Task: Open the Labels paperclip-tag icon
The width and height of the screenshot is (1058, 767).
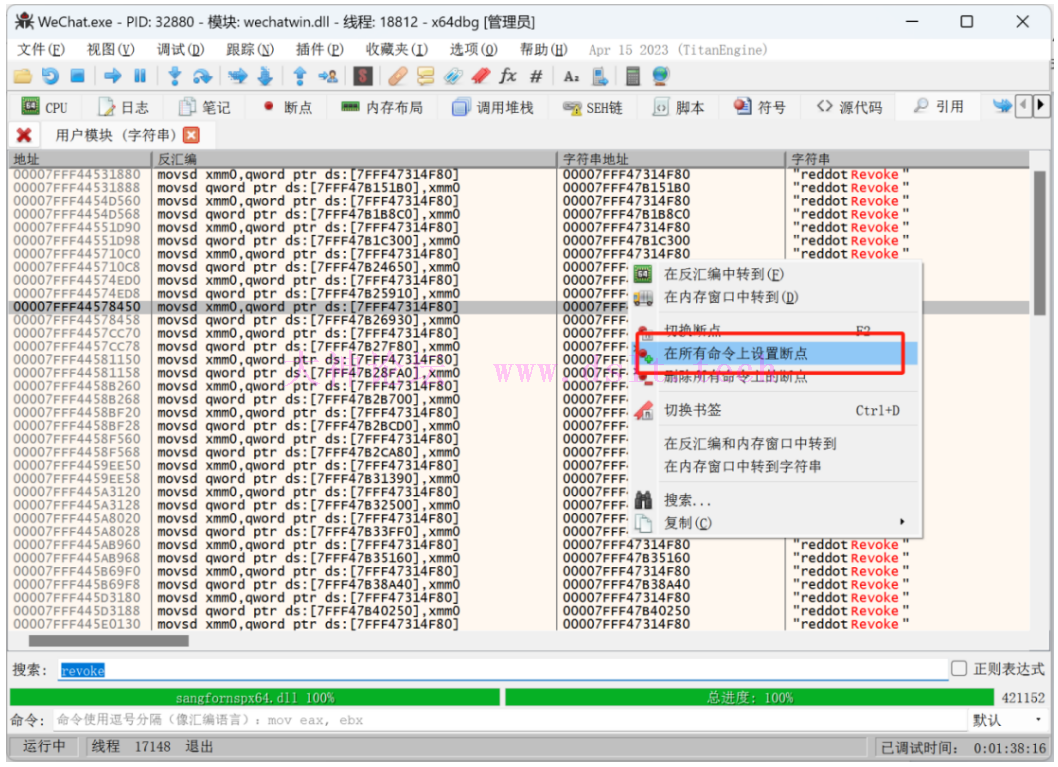Action: pyautogui.click(x=453, y=76)
